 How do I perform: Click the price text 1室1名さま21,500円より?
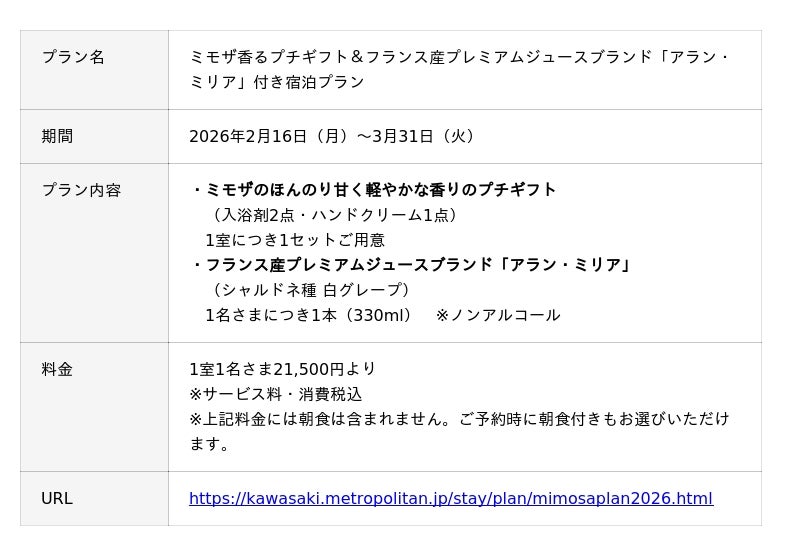click(x=282, y=369)
